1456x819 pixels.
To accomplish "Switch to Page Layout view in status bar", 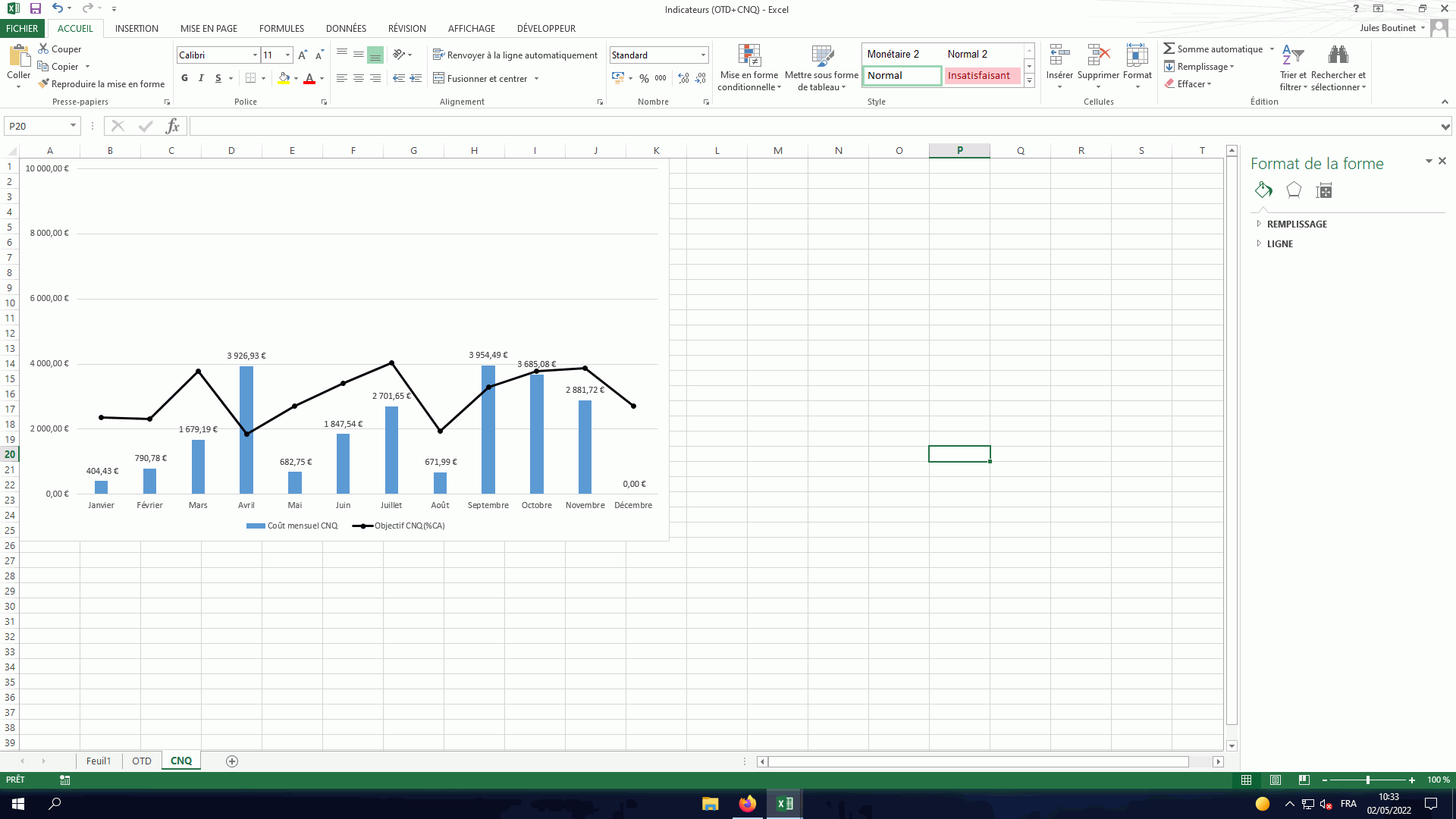I will coord(1276,780).
